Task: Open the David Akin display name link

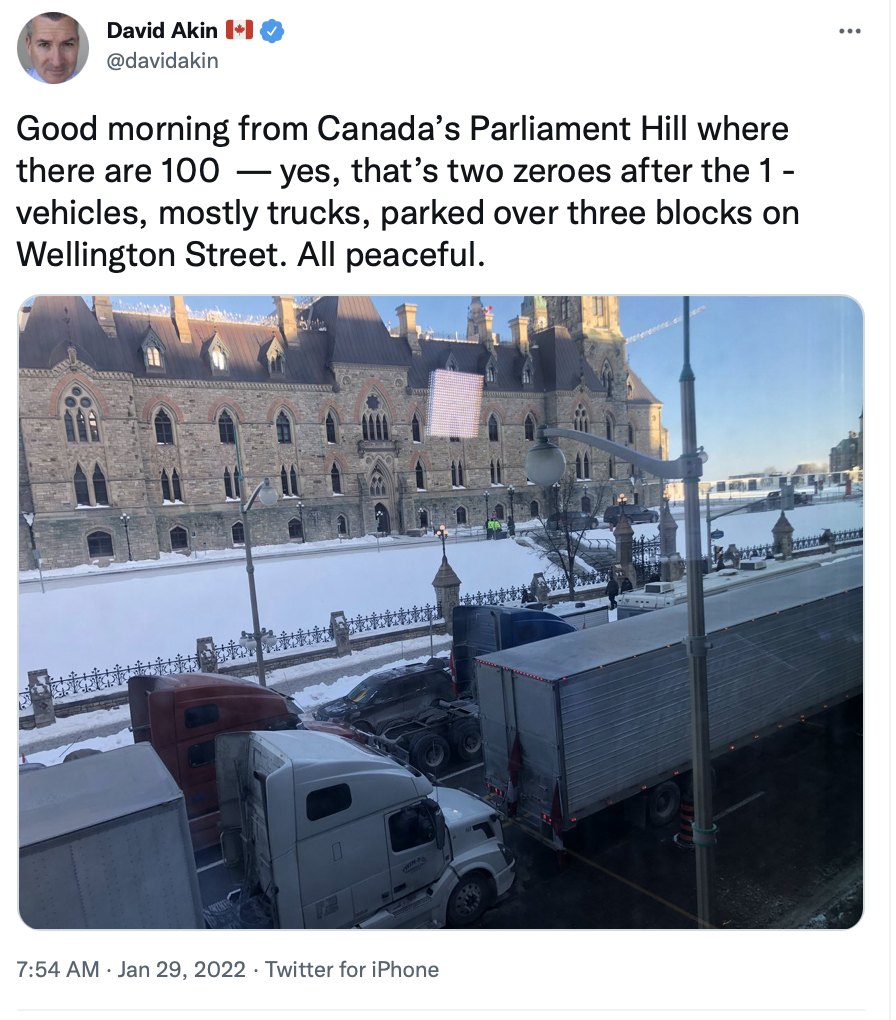Action: tap(162, 30)
